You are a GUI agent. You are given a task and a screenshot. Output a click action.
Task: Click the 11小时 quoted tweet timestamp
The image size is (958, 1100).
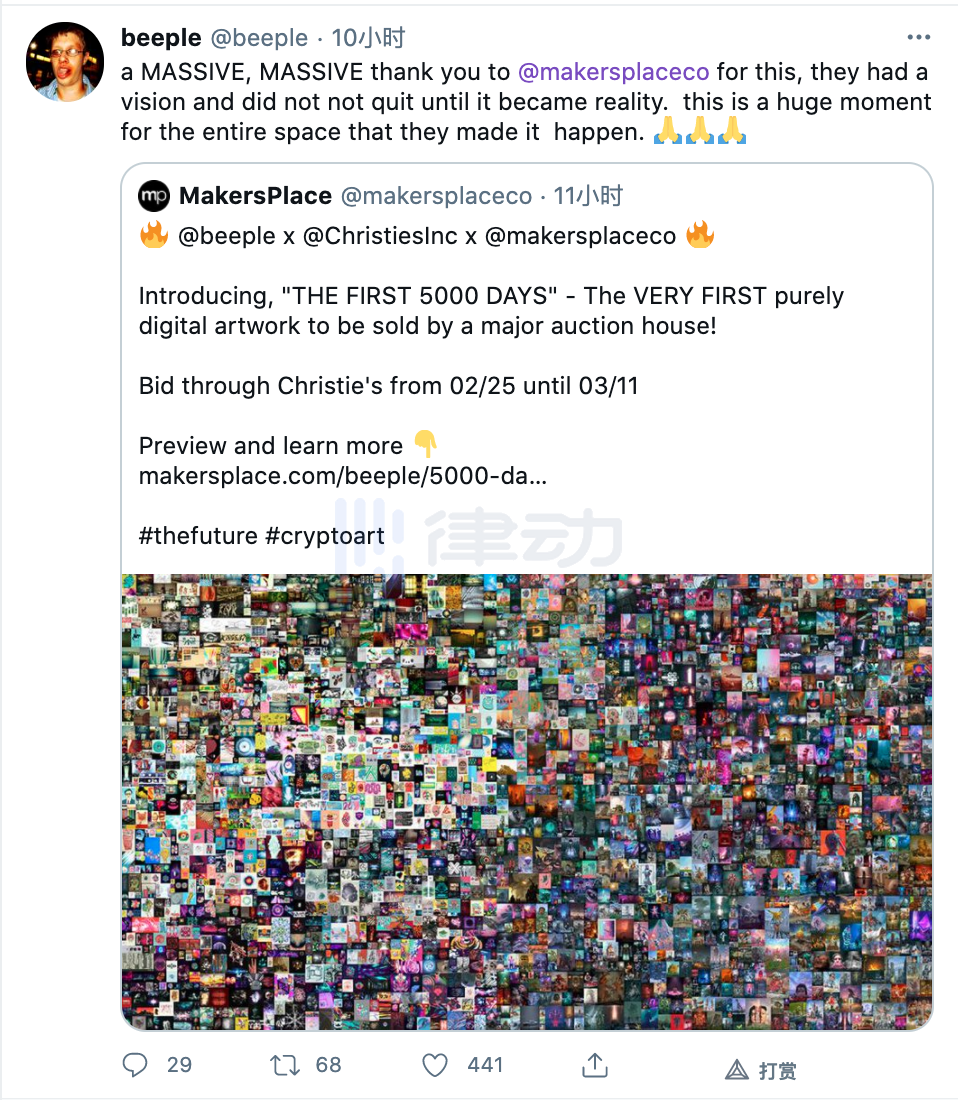point(588,196)
